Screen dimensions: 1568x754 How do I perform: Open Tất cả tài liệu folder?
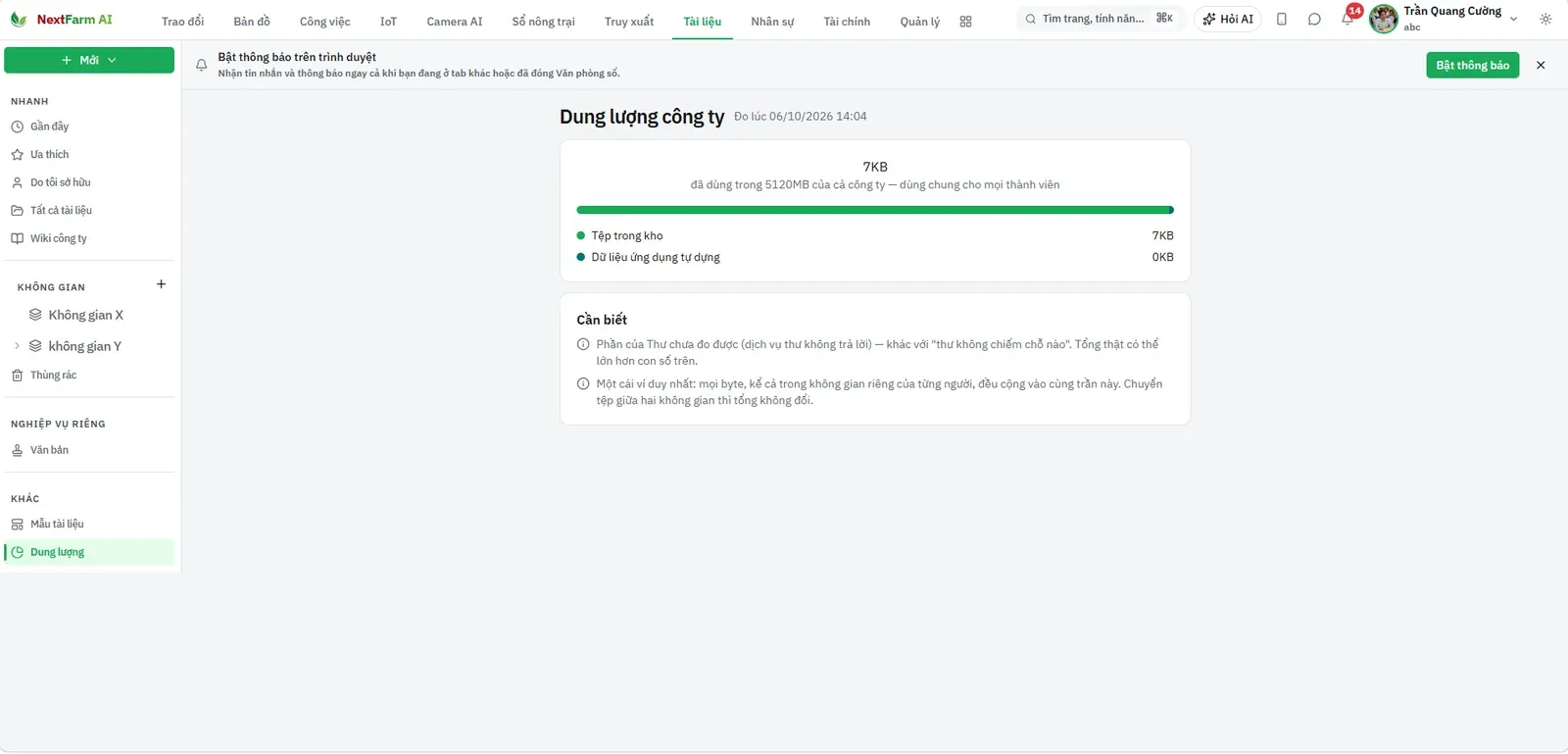(x=89, y=210)
